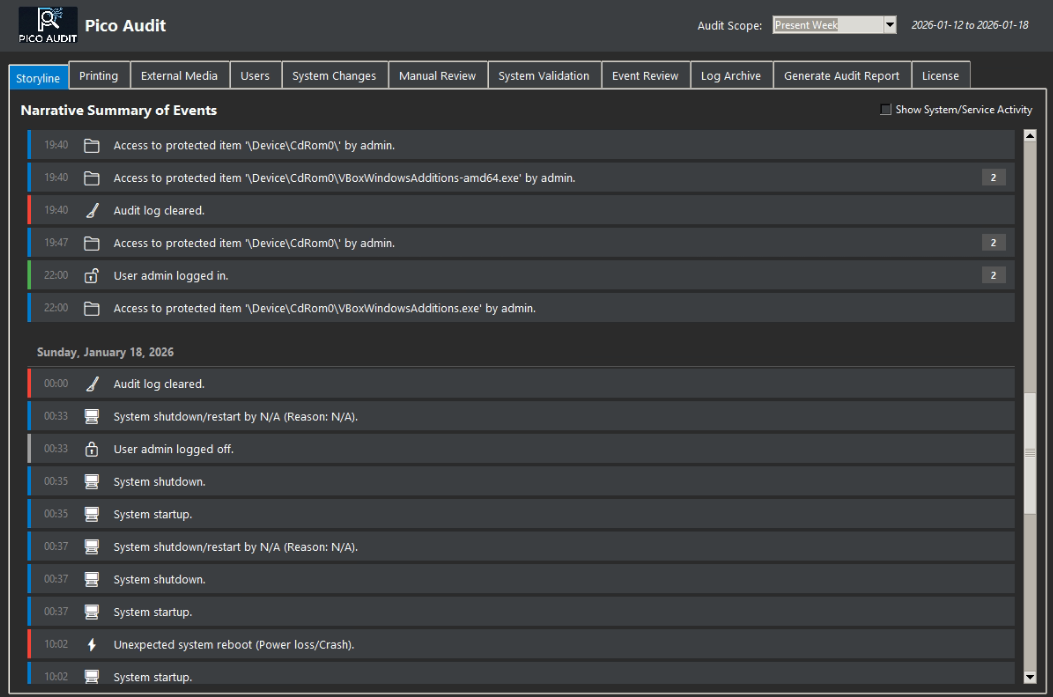Click the folder icon on VBoxWindowsAdditions.exe event

(91, 307)
